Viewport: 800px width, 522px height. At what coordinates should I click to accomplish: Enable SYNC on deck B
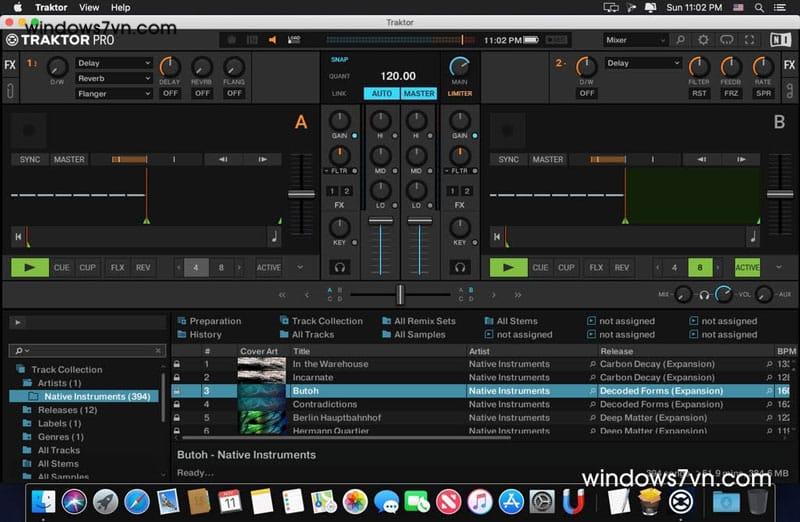tap(508, 159)
